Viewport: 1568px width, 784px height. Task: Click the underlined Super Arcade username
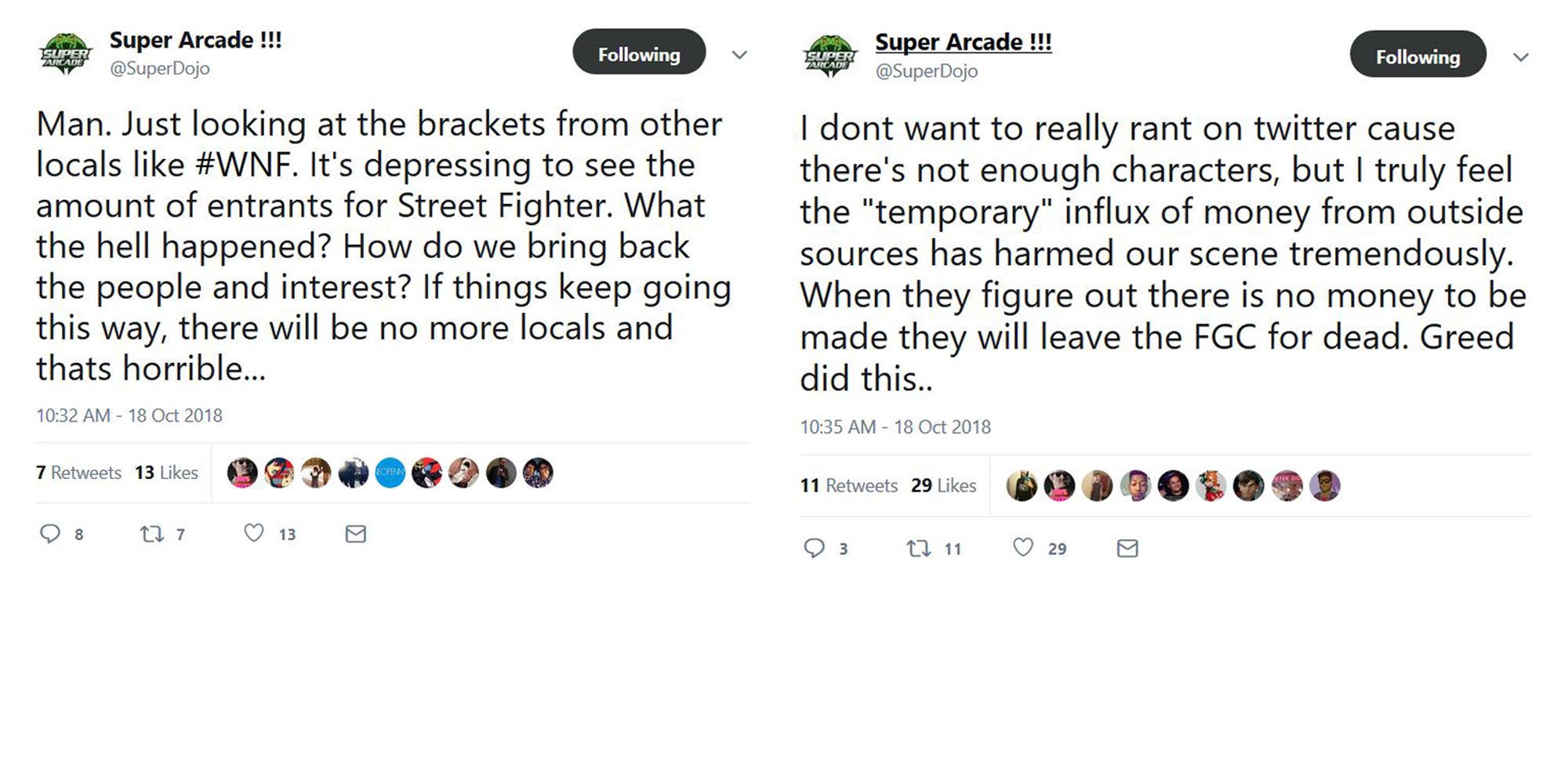964,42
